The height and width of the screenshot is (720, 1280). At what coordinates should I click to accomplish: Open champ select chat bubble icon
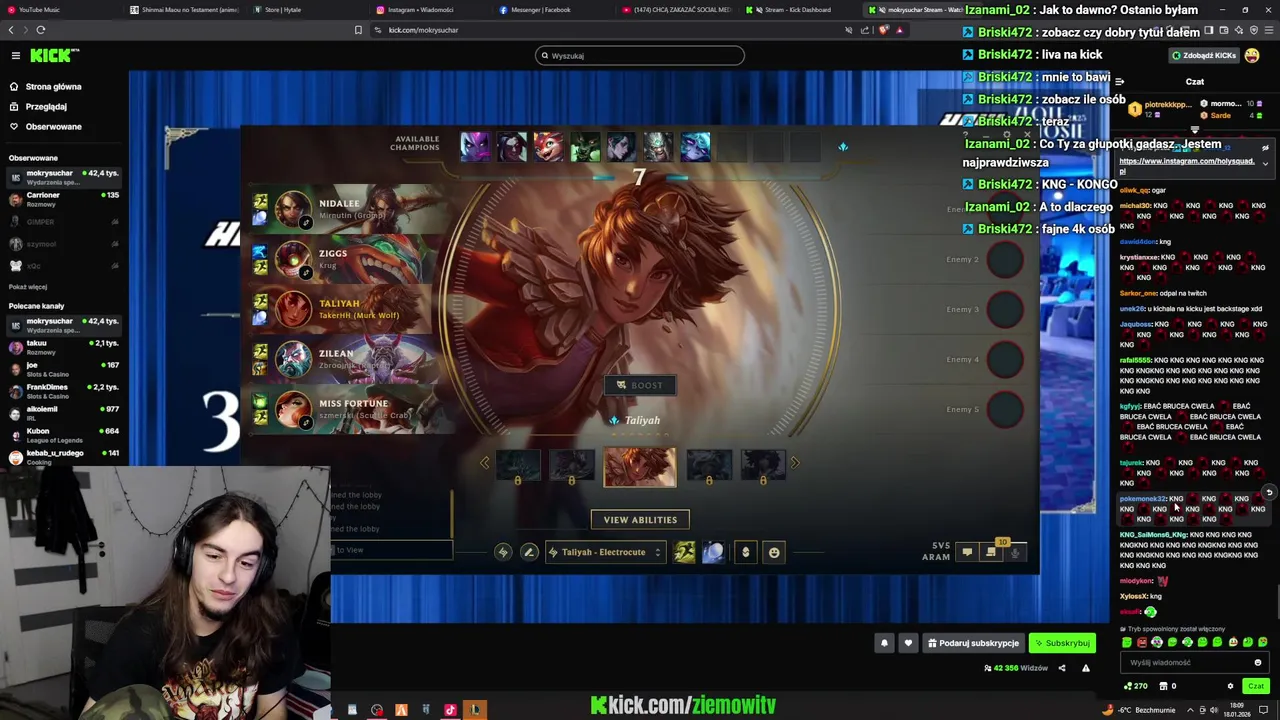[967, 552]
